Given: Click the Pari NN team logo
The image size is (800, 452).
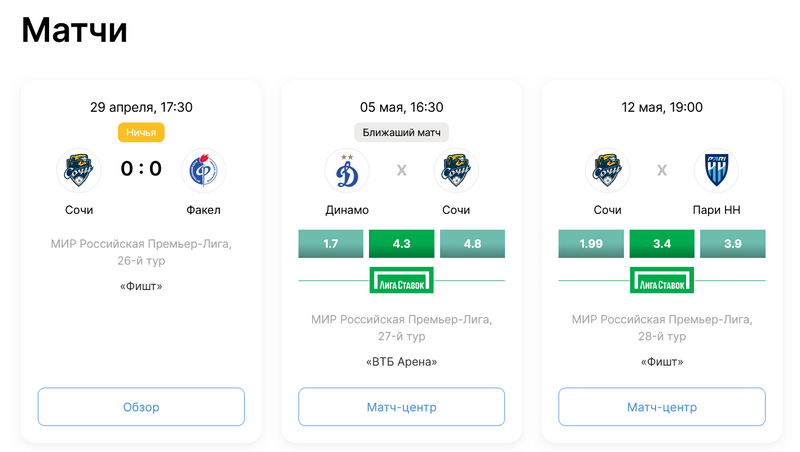Looking at the screenshot, I should tap(716, 170).
